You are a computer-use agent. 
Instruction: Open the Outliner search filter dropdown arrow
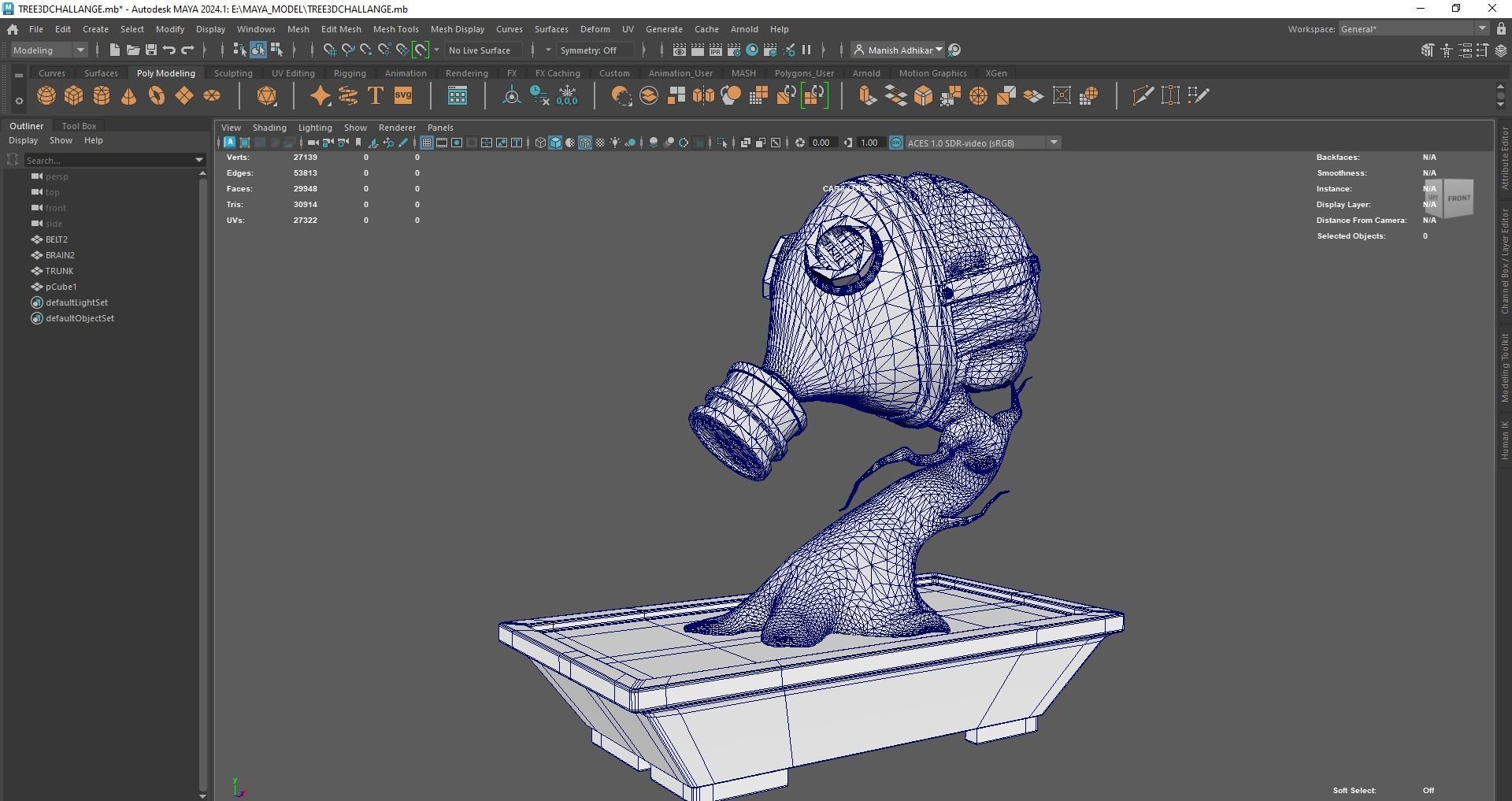(x=199, y=160)
